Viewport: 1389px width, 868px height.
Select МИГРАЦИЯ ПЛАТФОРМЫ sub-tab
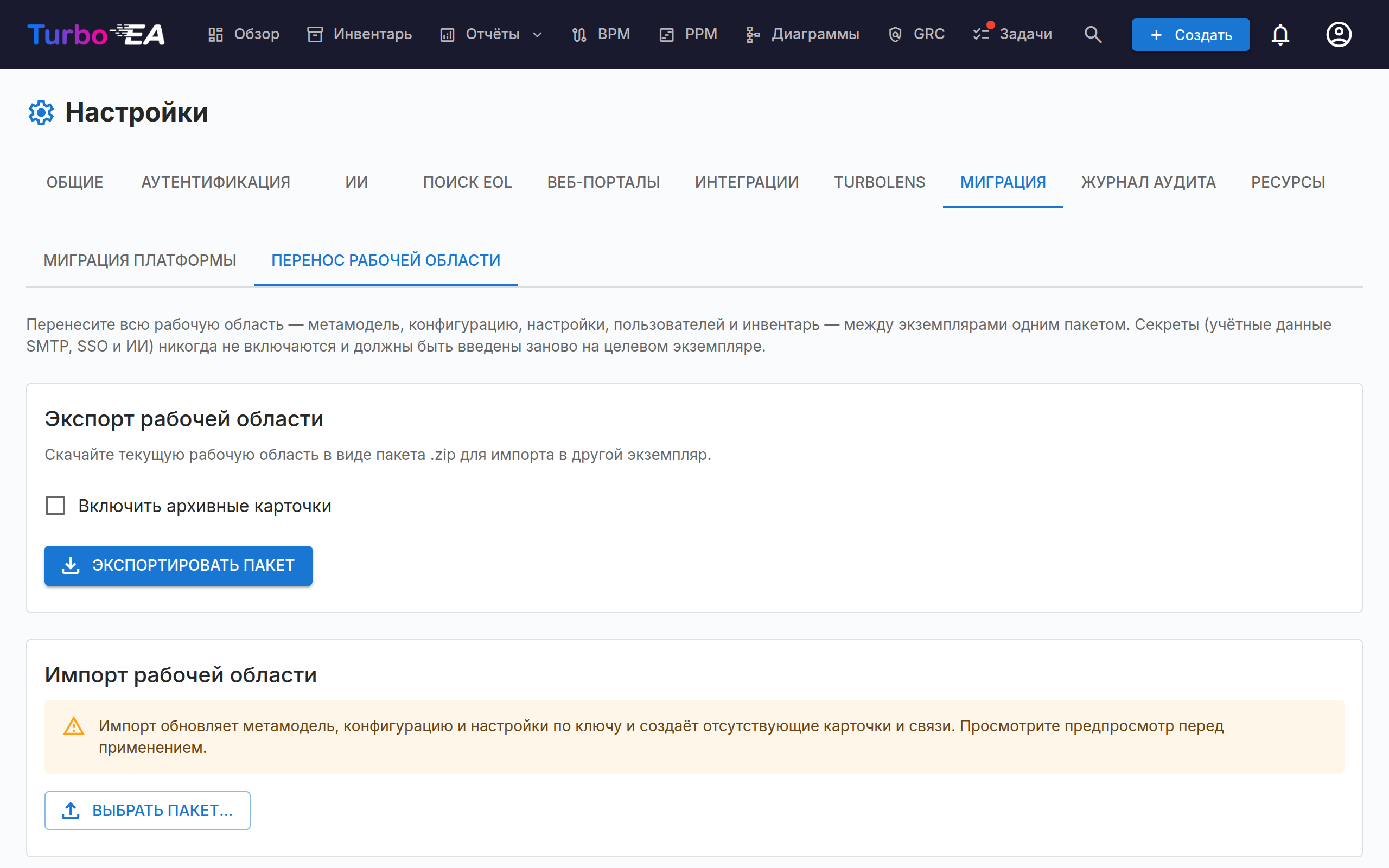tap(140, 260)
